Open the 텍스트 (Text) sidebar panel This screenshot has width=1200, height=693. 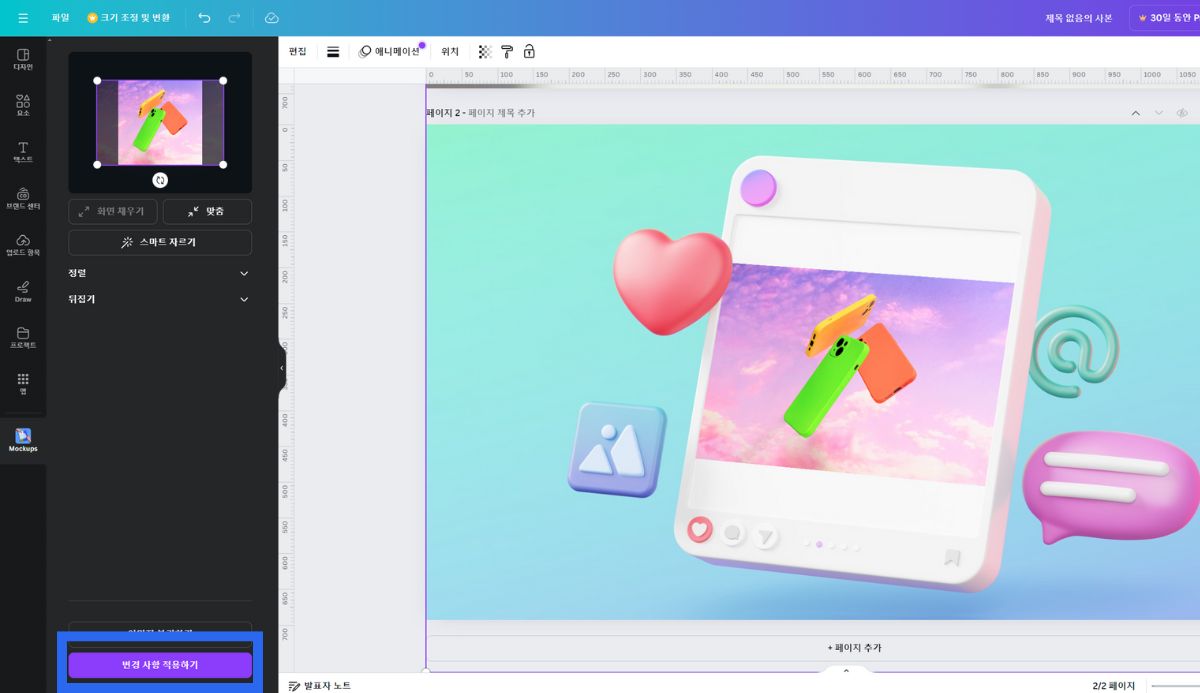coord(23,152)
